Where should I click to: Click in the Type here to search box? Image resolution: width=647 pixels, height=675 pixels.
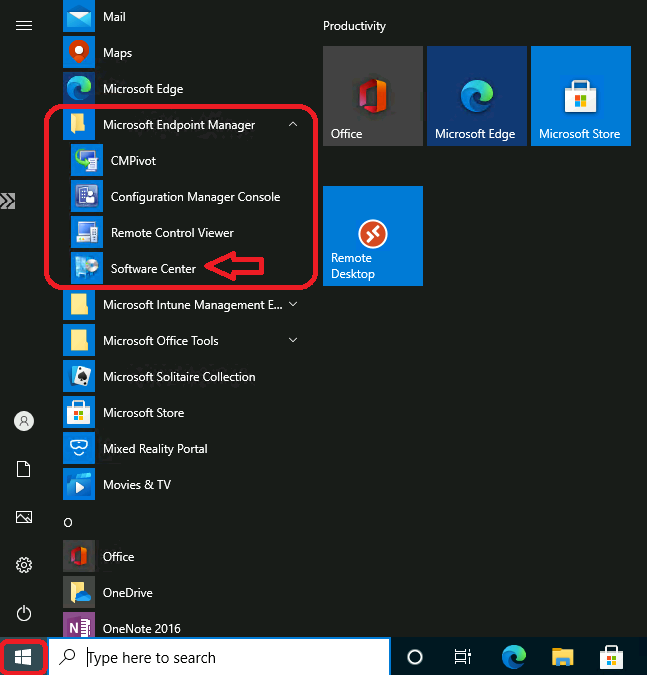tap(219, 657)
